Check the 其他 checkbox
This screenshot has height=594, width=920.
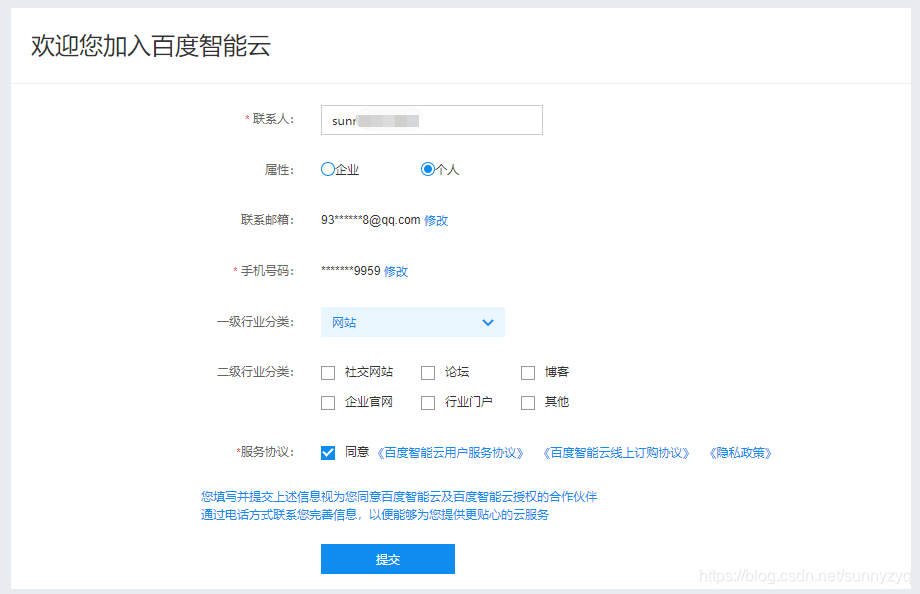pos(528,403)
